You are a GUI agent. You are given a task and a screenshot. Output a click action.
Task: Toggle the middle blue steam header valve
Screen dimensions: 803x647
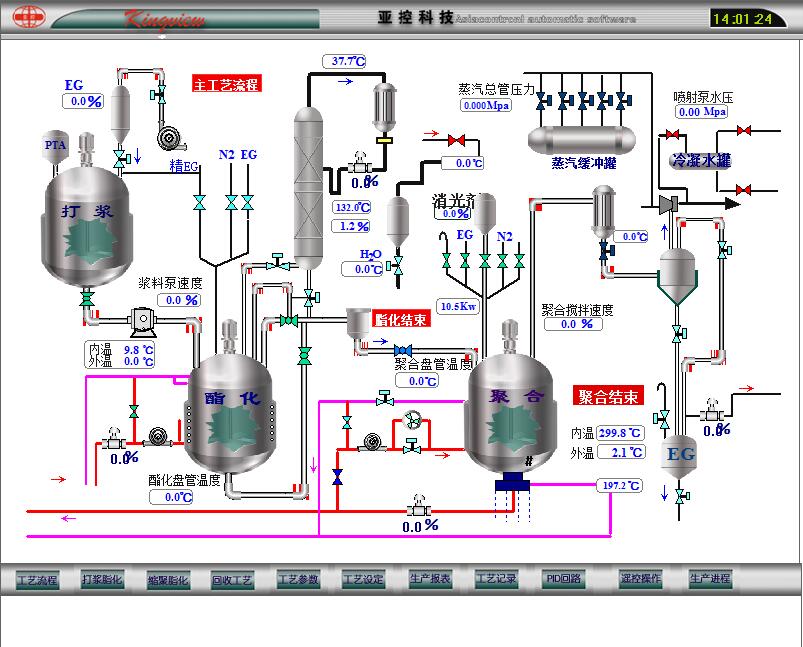(x=583, y=101)
